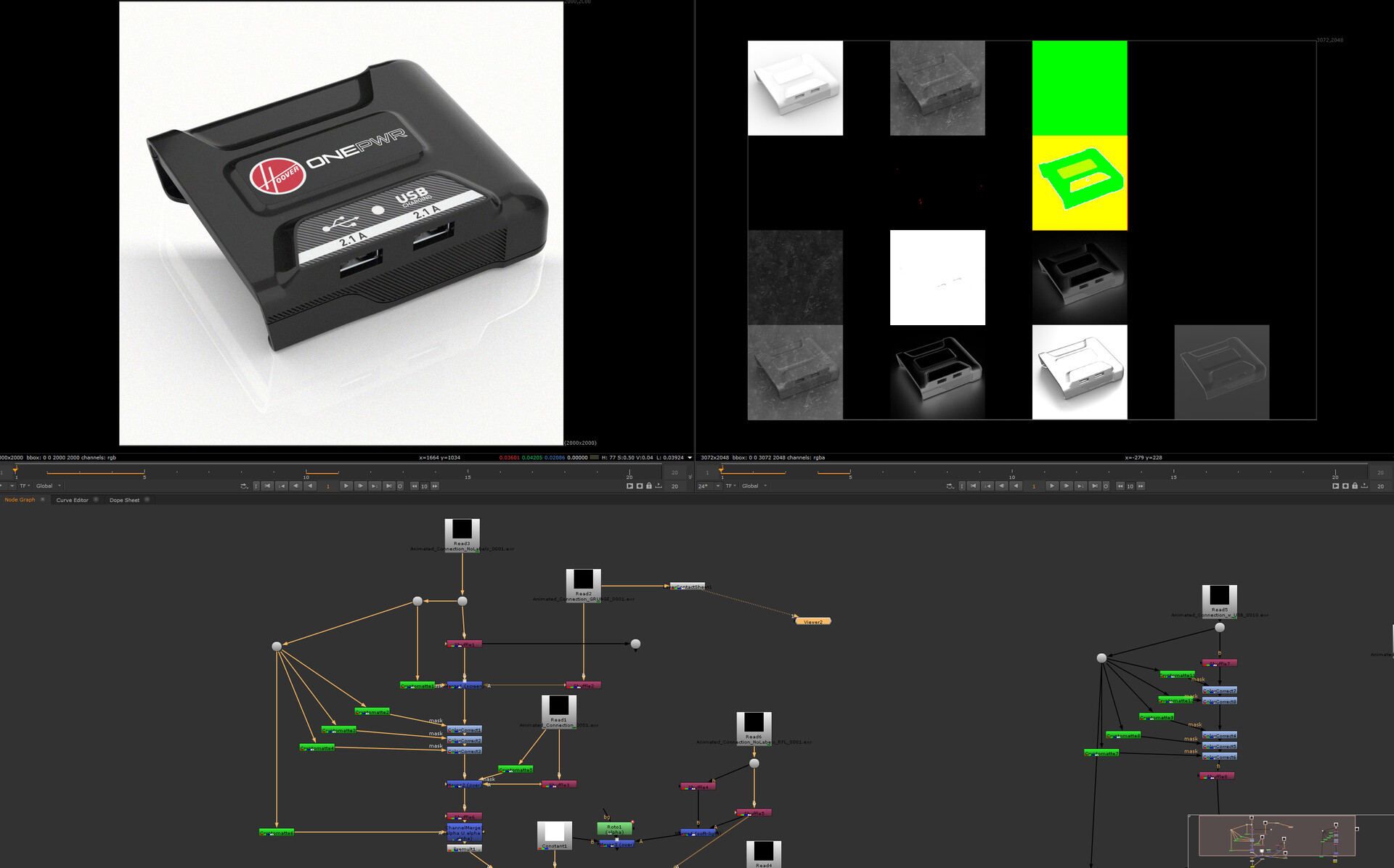Toggle in-point marker in right viewer

click(x=962, y=486)
